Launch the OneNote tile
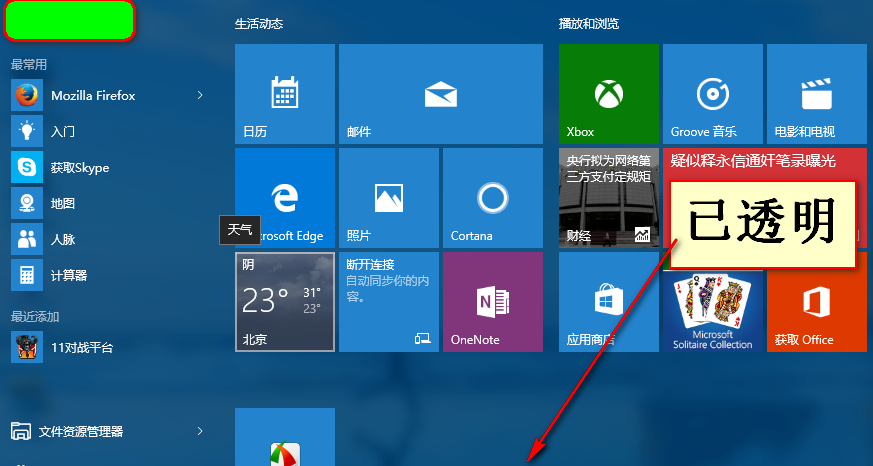 point(492,302)
